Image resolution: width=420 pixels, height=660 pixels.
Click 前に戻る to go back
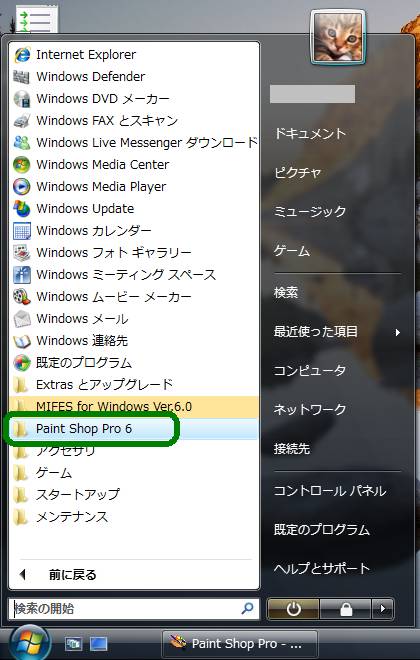tap(72, 575)
